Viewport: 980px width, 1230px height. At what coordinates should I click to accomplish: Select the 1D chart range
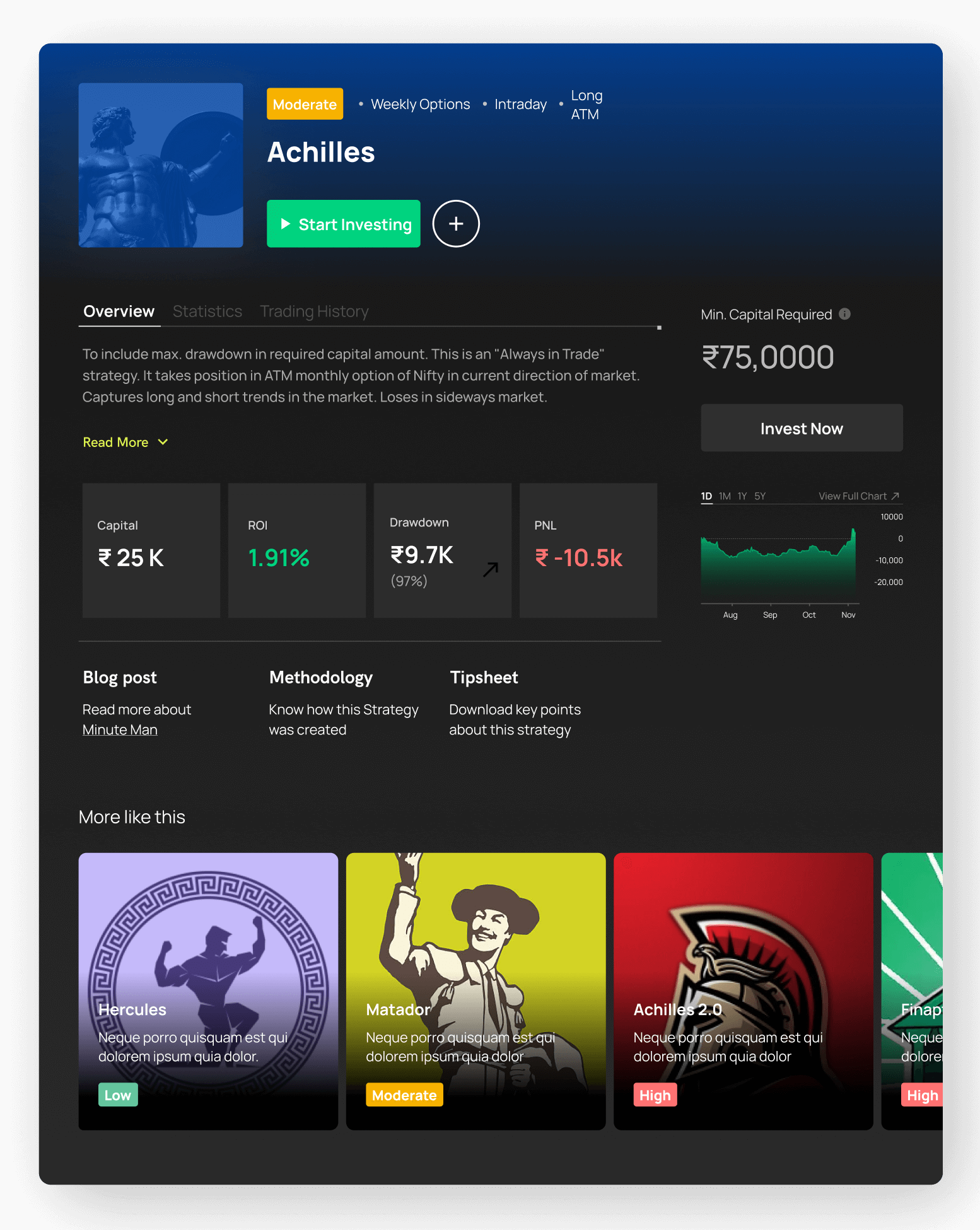[x=706, y=496]
